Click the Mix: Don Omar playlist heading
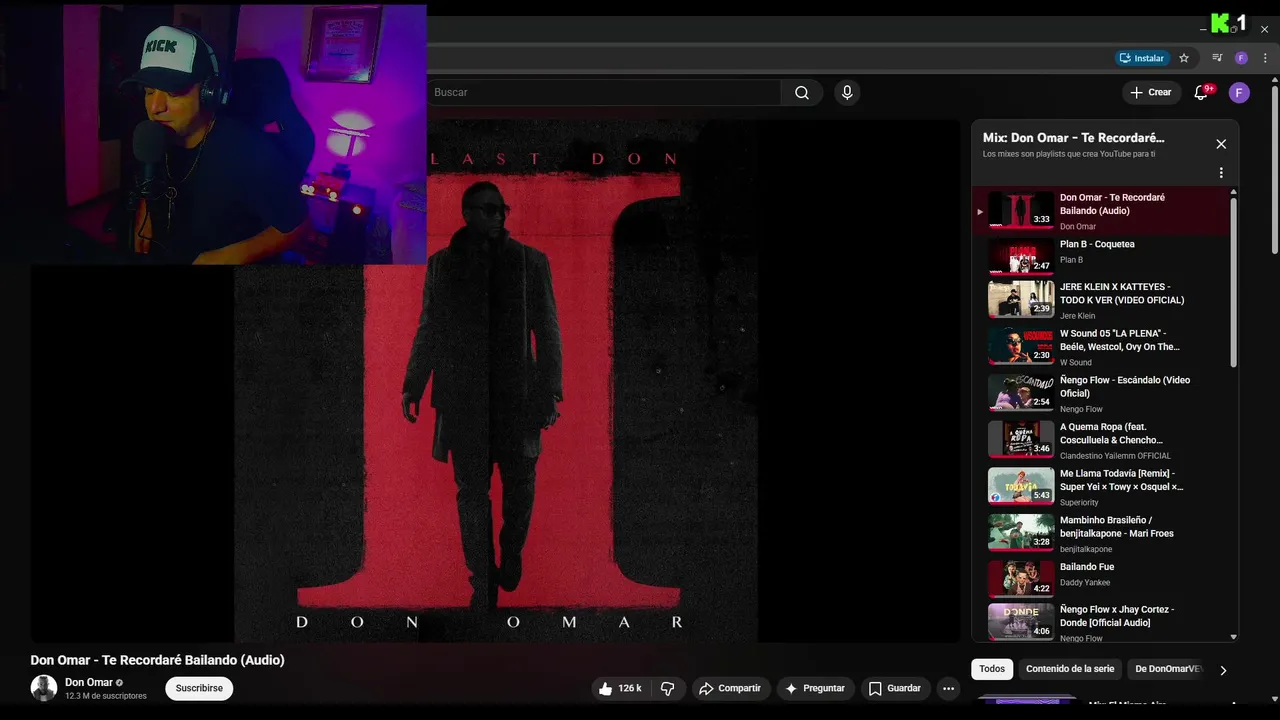 point(1073,138)
